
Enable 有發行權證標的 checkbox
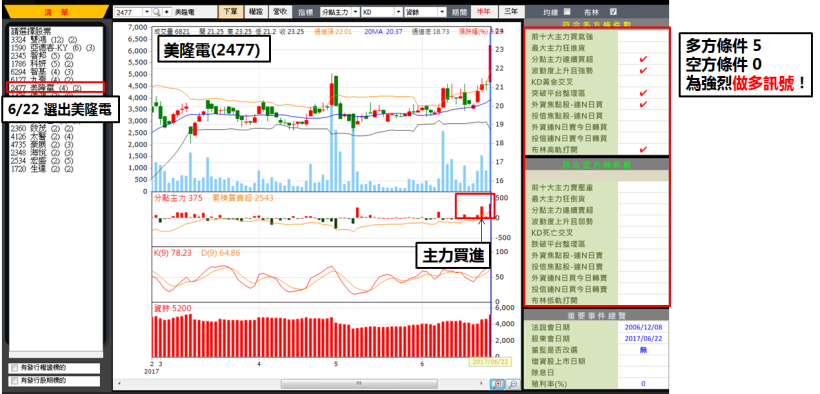[14, 368]
